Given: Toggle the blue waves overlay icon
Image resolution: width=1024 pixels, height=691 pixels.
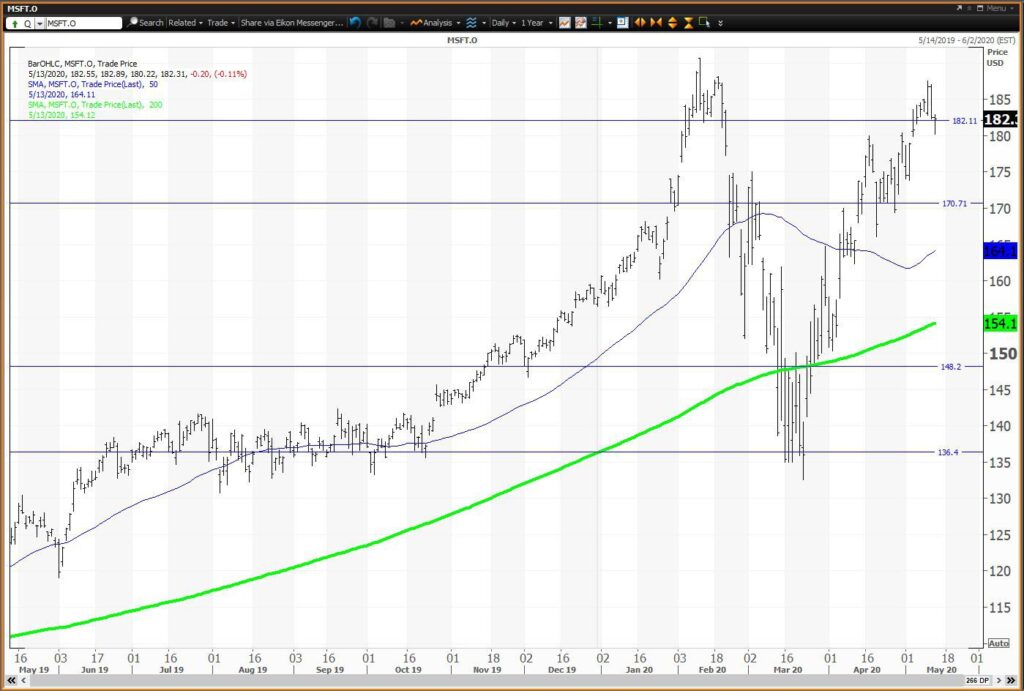Looking at the screenshot, I should click(472, 22).
